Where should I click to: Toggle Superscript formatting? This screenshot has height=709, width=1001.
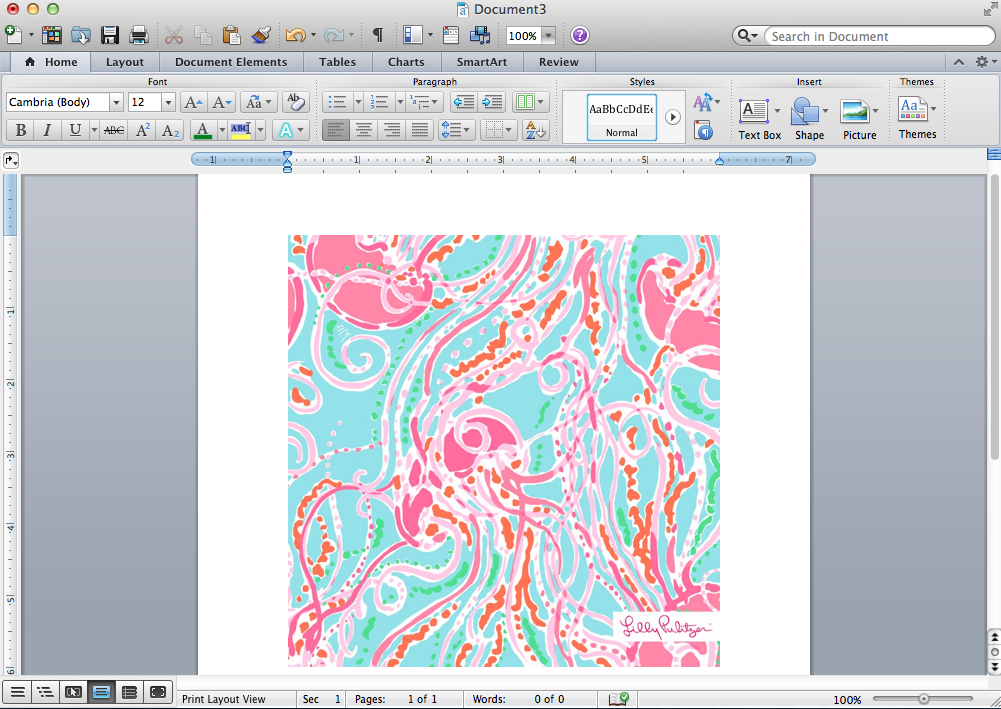tap(142, 130)
